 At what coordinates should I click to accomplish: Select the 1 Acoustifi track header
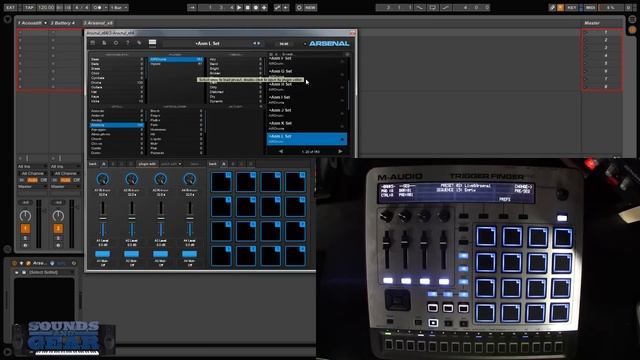[x=32, y=23]
